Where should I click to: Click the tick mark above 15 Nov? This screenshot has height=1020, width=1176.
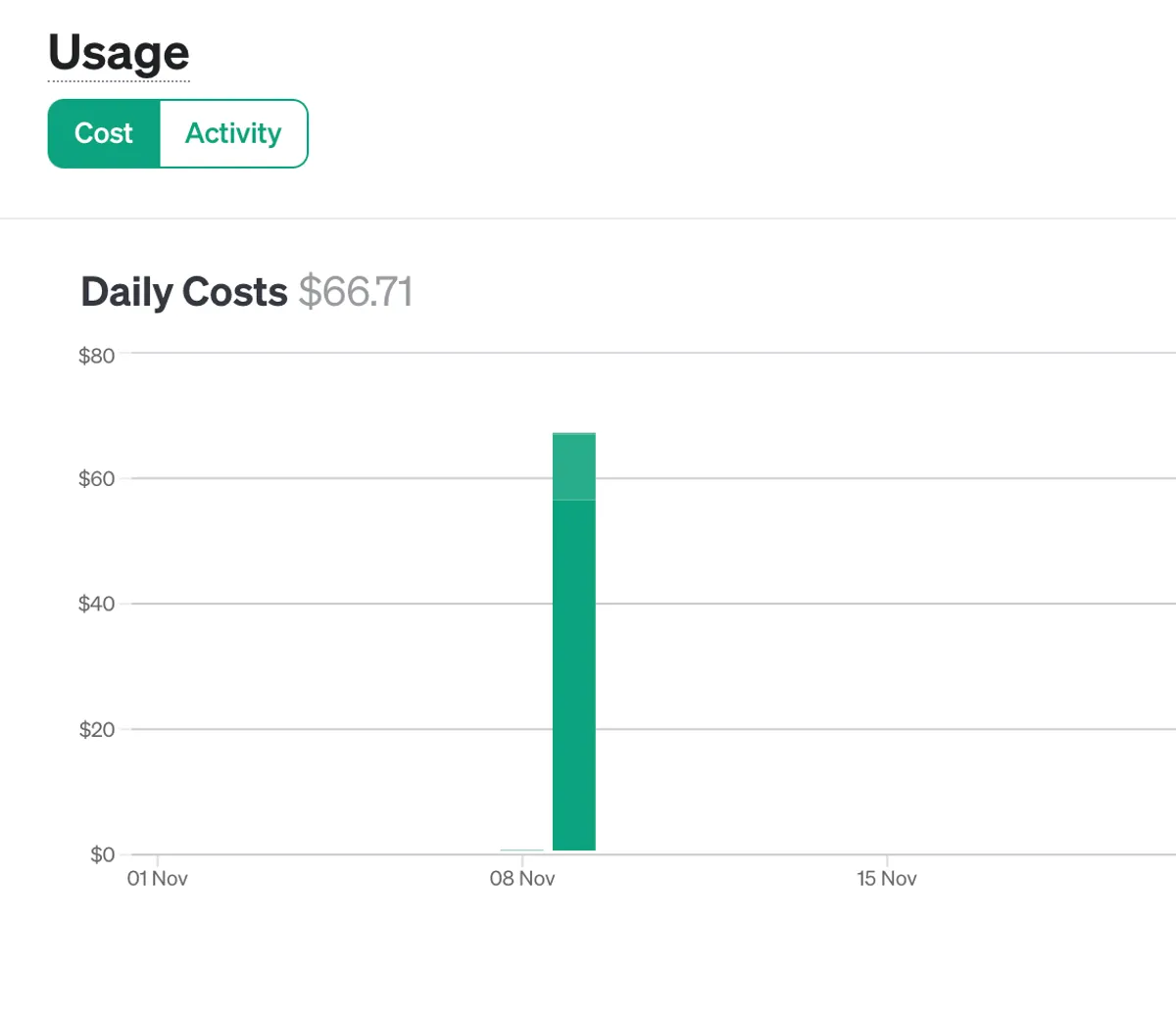887,860
